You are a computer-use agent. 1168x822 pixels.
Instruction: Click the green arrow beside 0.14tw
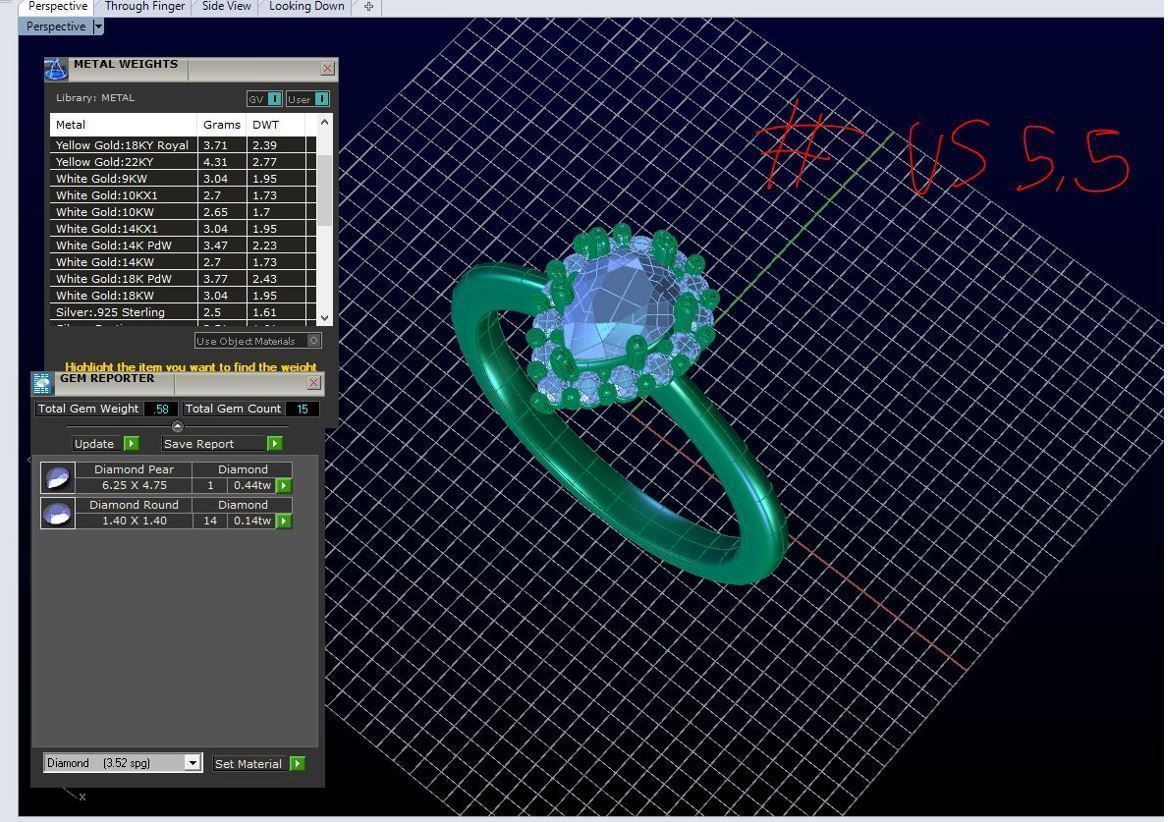283,521
